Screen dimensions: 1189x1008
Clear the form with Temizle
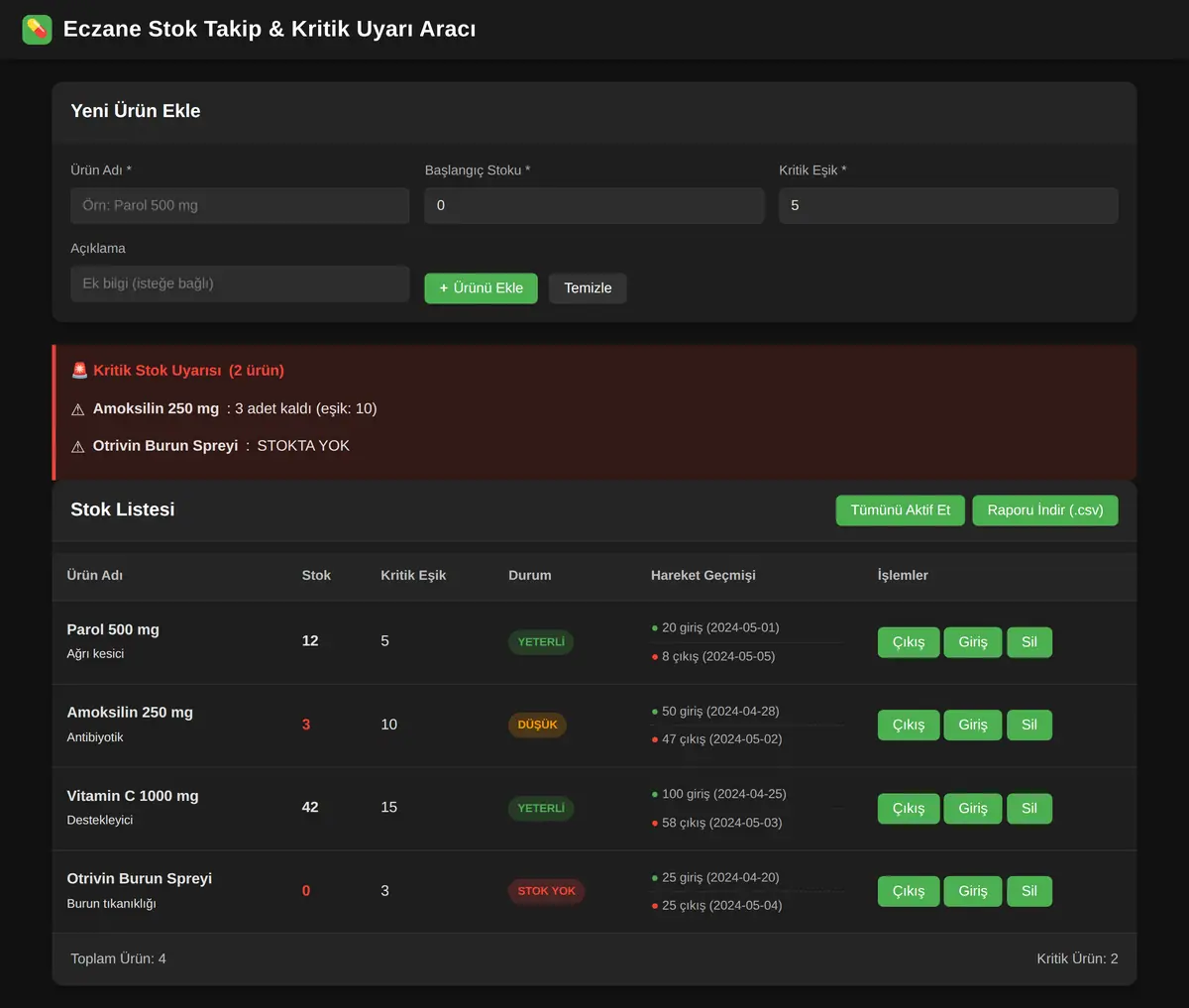click(x=588, y=288)
